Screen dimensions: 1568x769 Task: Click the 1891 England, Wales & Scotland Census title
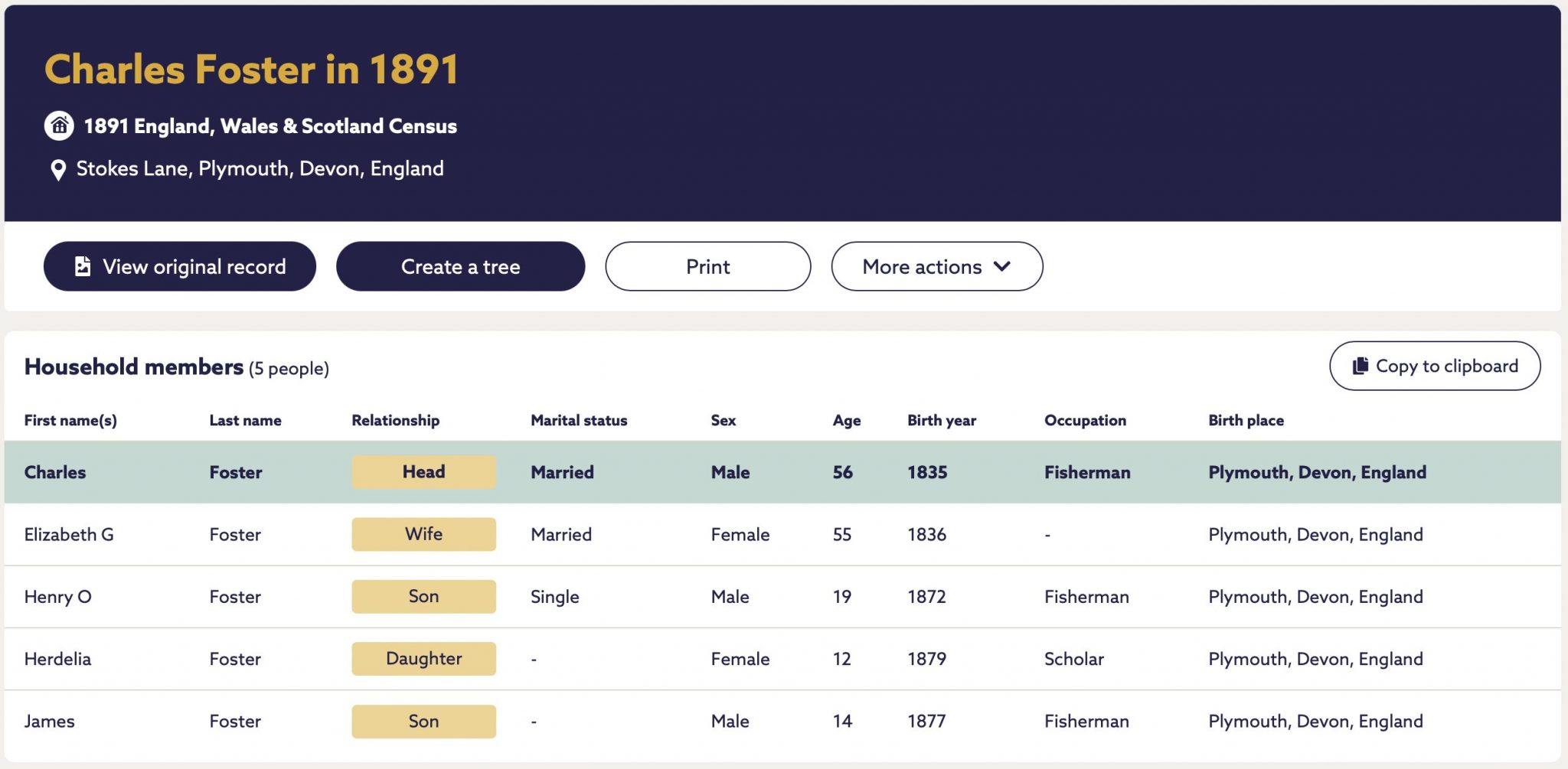click(270, 126)
